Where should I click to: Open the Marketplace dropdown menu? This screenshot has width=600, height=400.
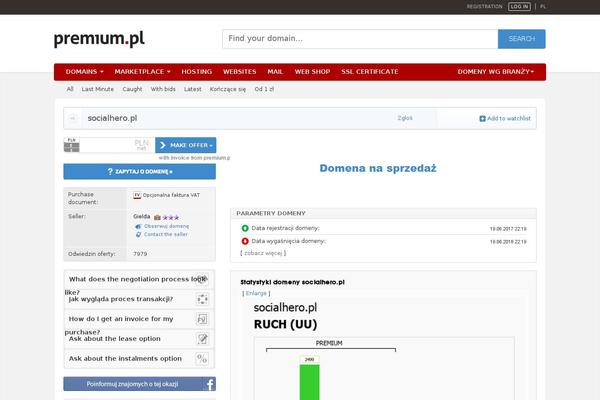pyautogui.click(x=142, y=72)
